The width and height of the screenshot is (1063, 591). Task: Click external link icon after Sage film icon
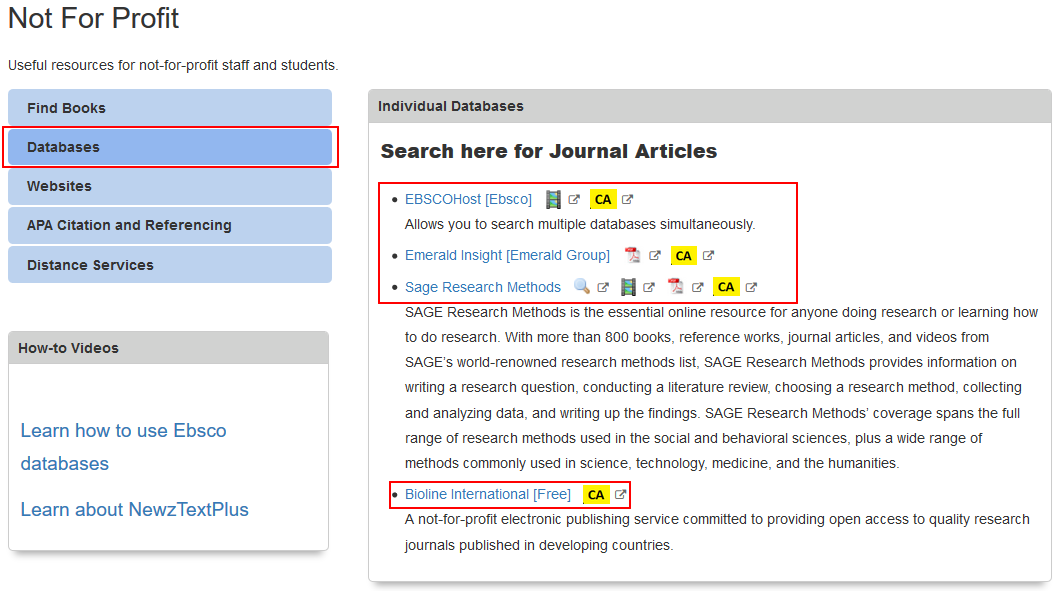[649, 287]
